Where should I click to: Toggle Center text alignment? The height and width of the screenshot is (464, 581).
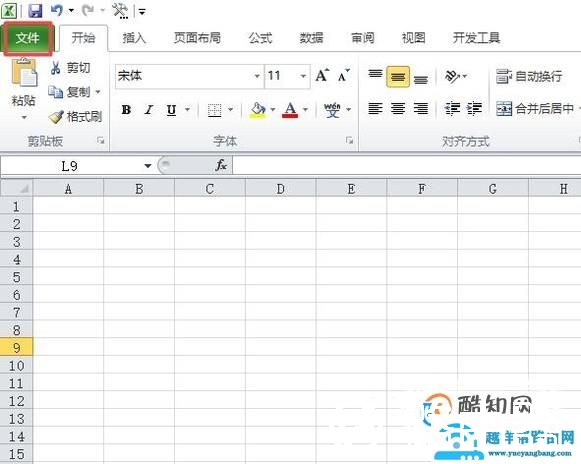[398, 109]
